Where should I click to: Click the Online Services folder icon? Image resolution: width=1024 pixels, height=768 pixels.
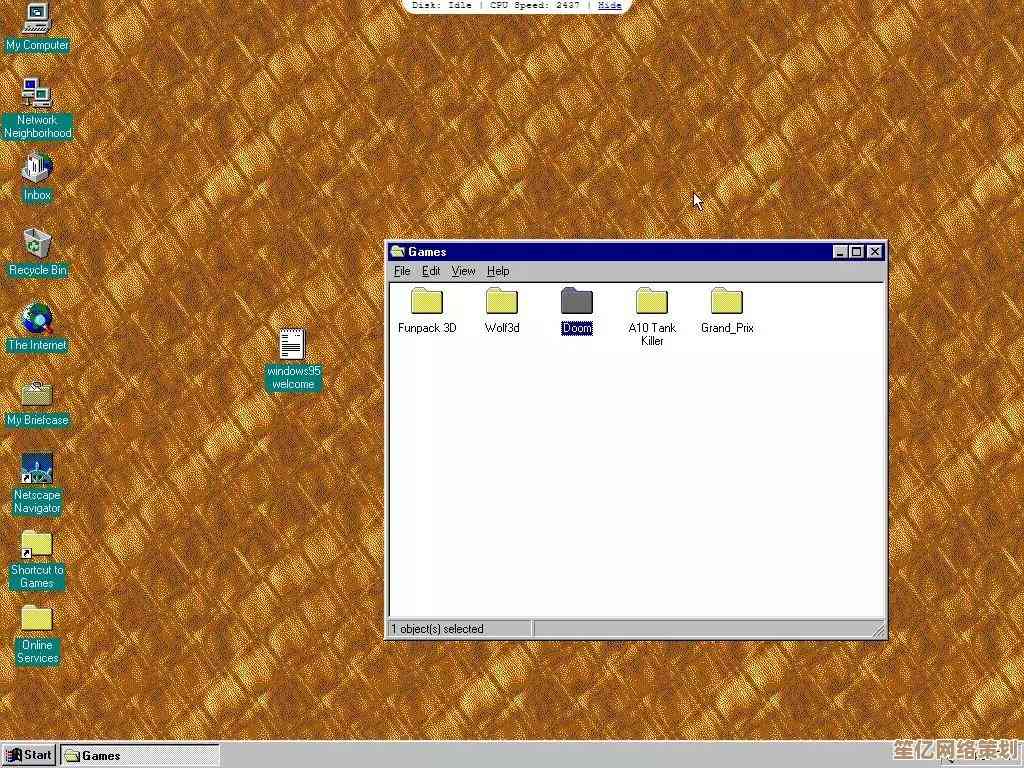[x=37, y=619]
